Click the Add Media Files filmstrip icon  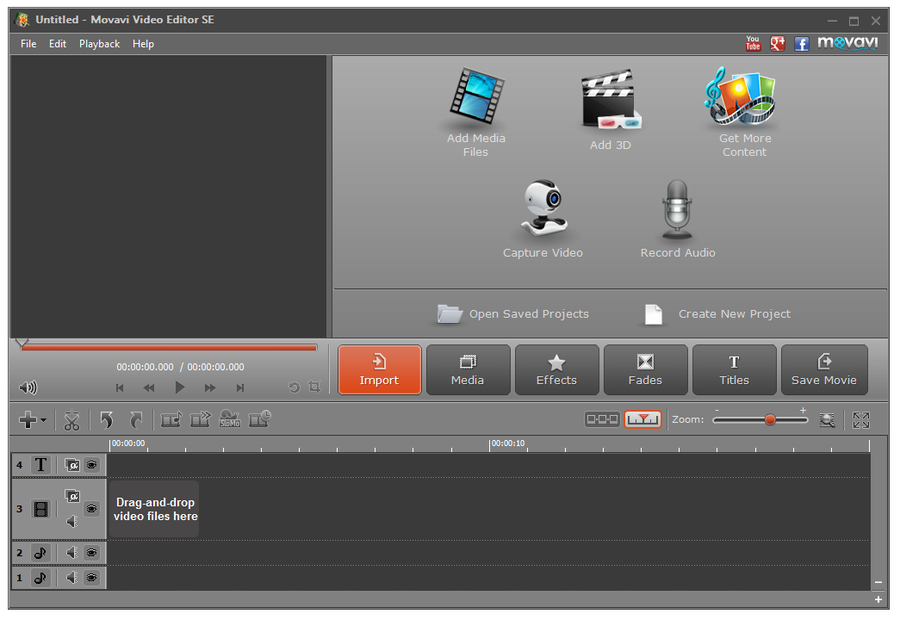click(x=476, y=96)
